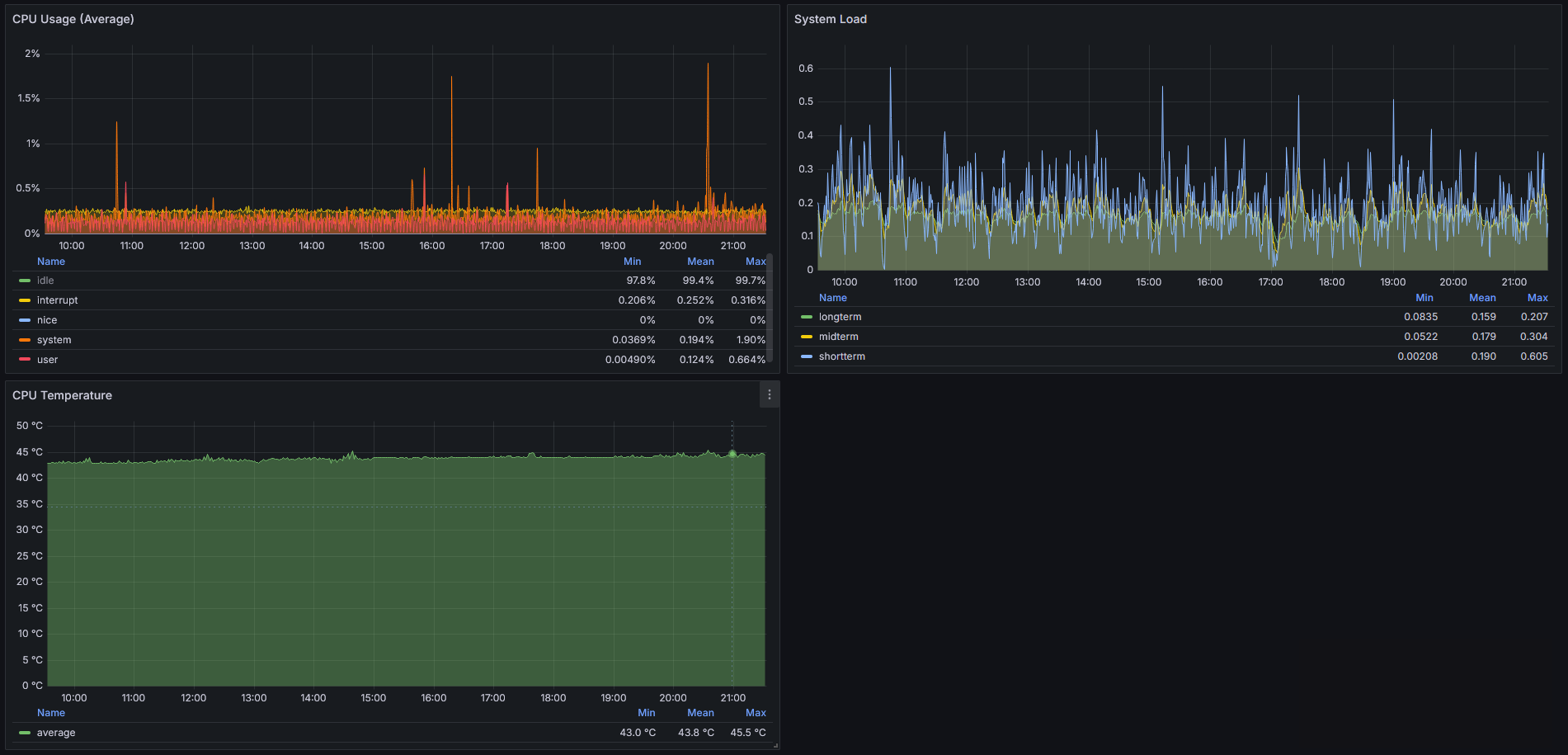Click the user Mean value 0.124%
The height and width of the screenshot is (755, 1568).
[697, 360]
